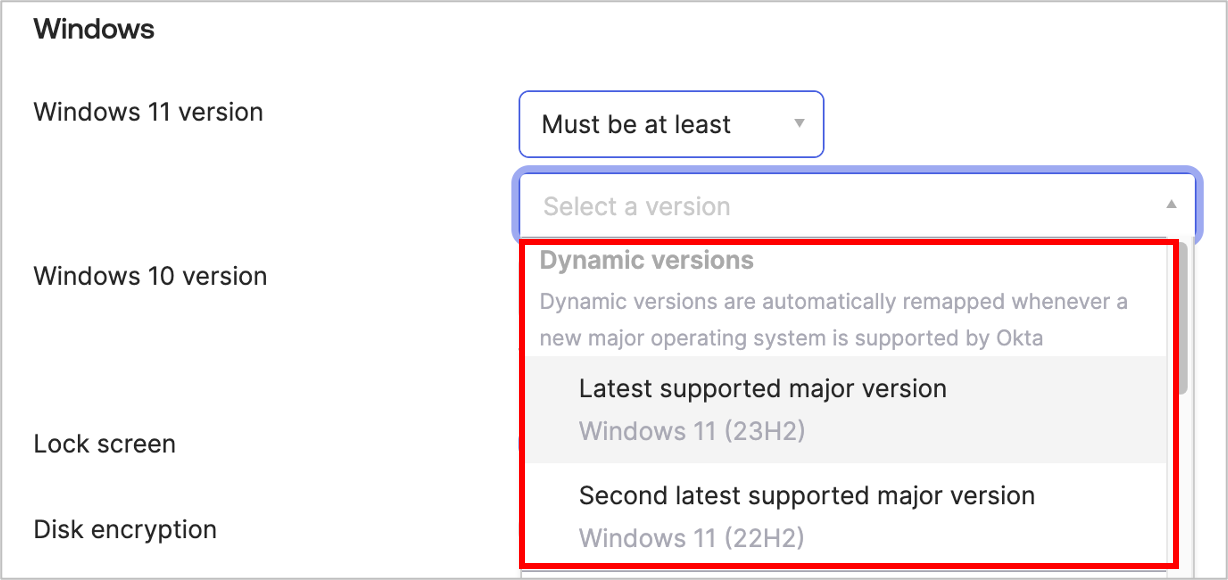The width and height of the screenshot is (1228, 580).
Task: Pick the "Windows 11 (22H2)" subtext entry
Action: (691, 538)
